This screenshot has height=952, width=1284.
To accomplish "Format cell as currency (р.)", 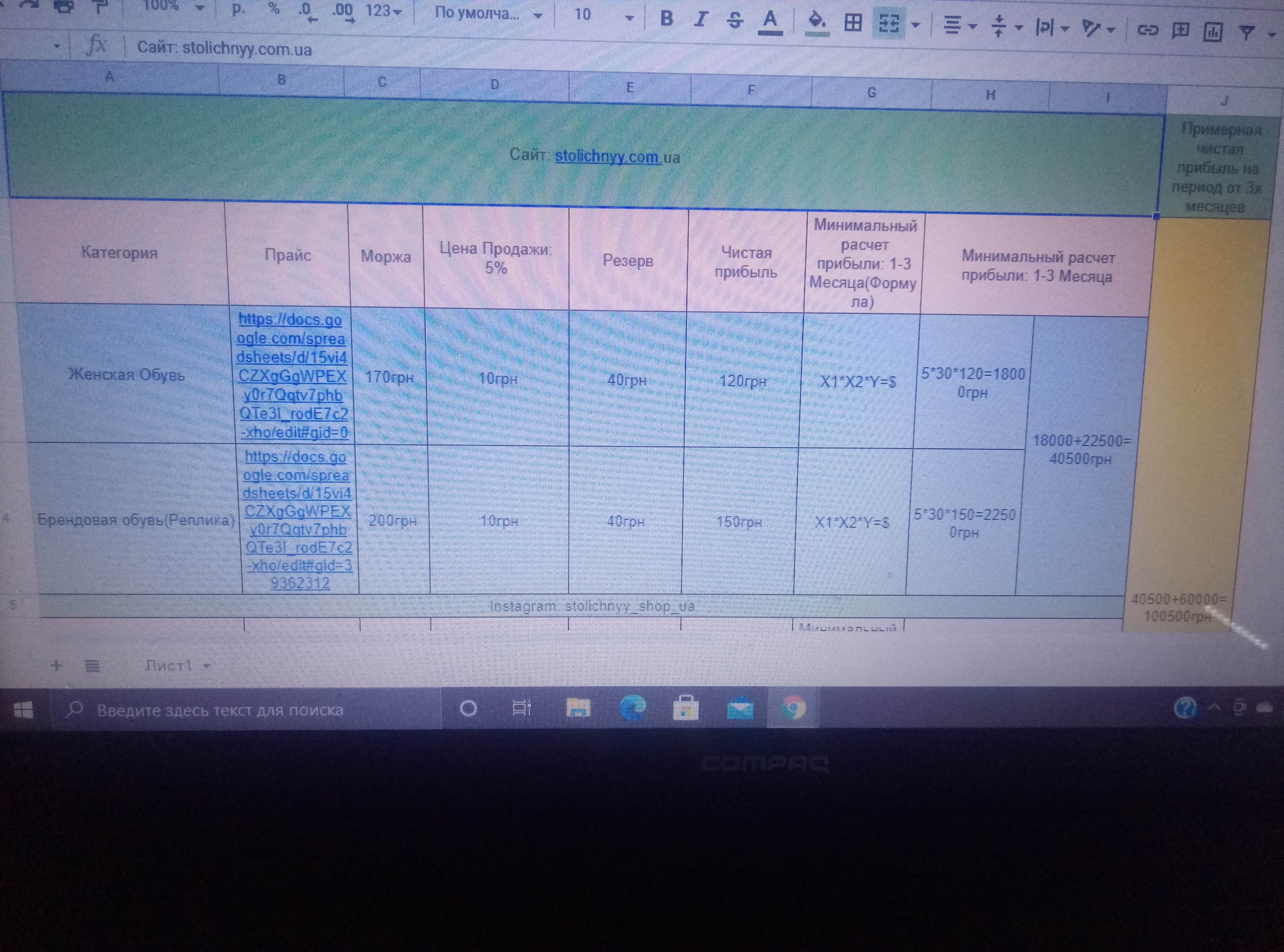I will point(238,9).
